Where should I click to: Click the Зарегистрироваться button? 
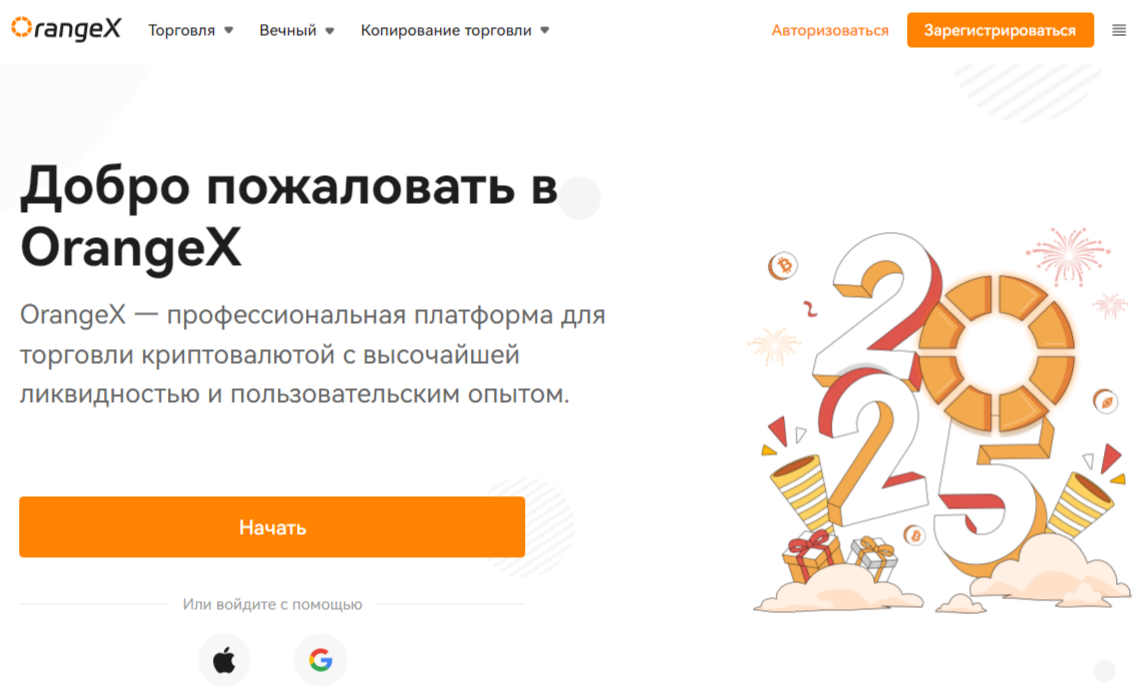tap(1000, 30)
